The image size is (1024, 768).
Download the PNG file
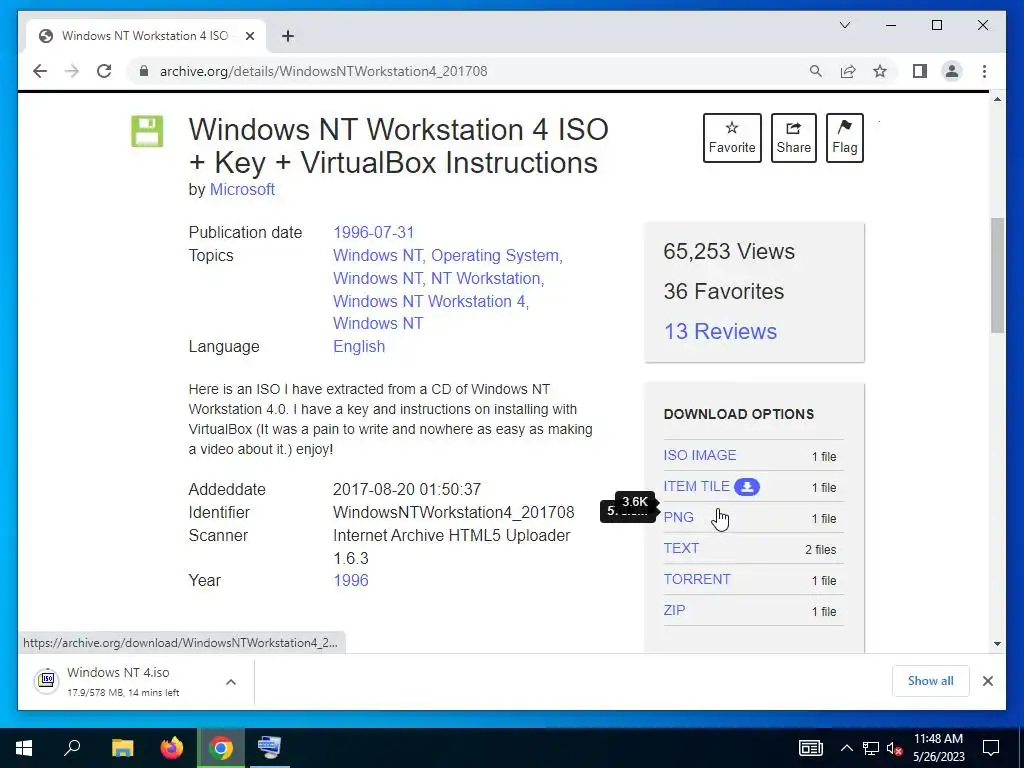[678, 517]
